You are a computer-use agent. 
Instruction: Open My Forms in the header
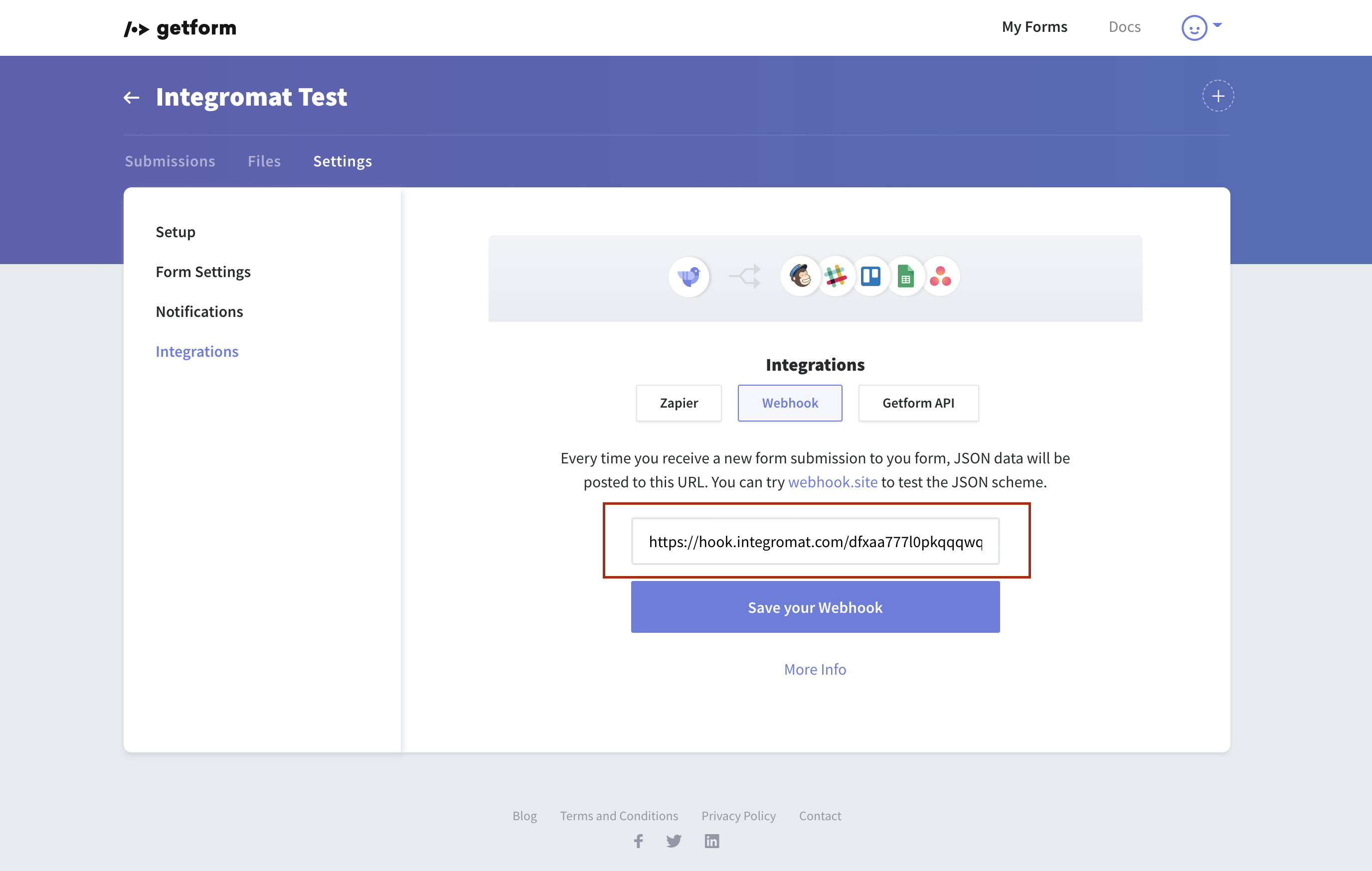tap(1034, 27)
